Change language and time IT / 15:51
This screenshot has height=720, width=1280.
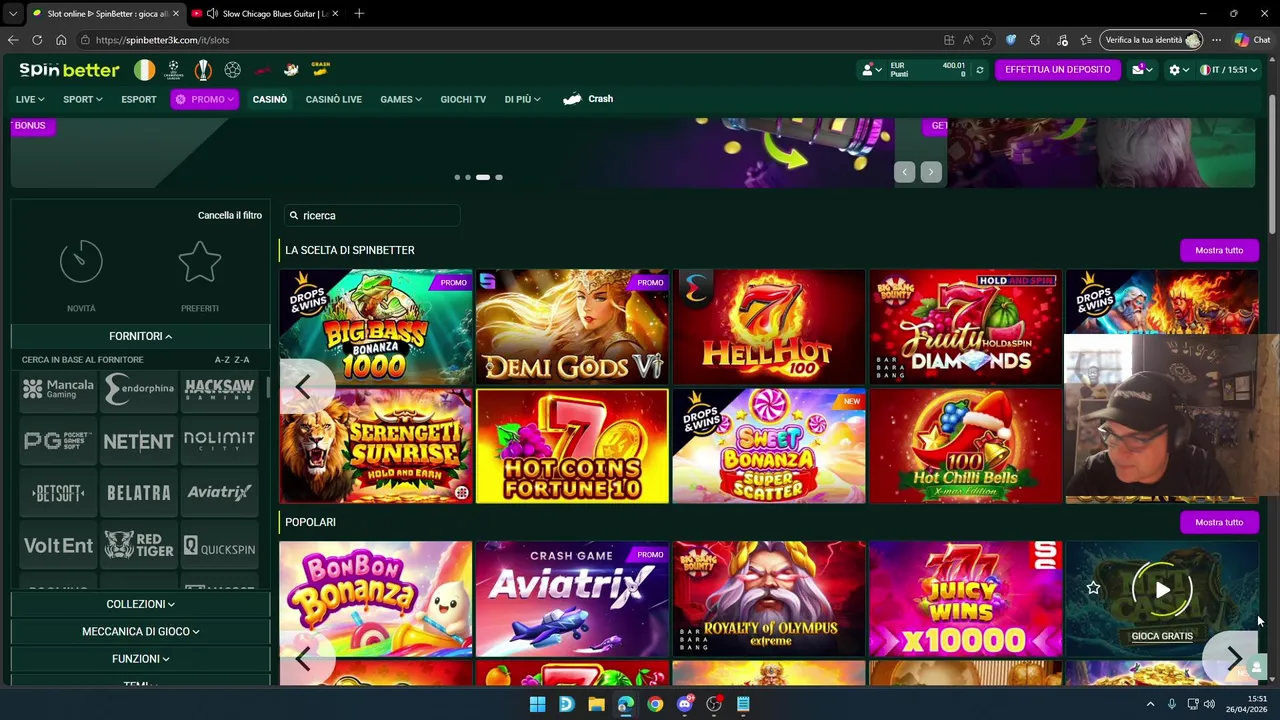1228,70
